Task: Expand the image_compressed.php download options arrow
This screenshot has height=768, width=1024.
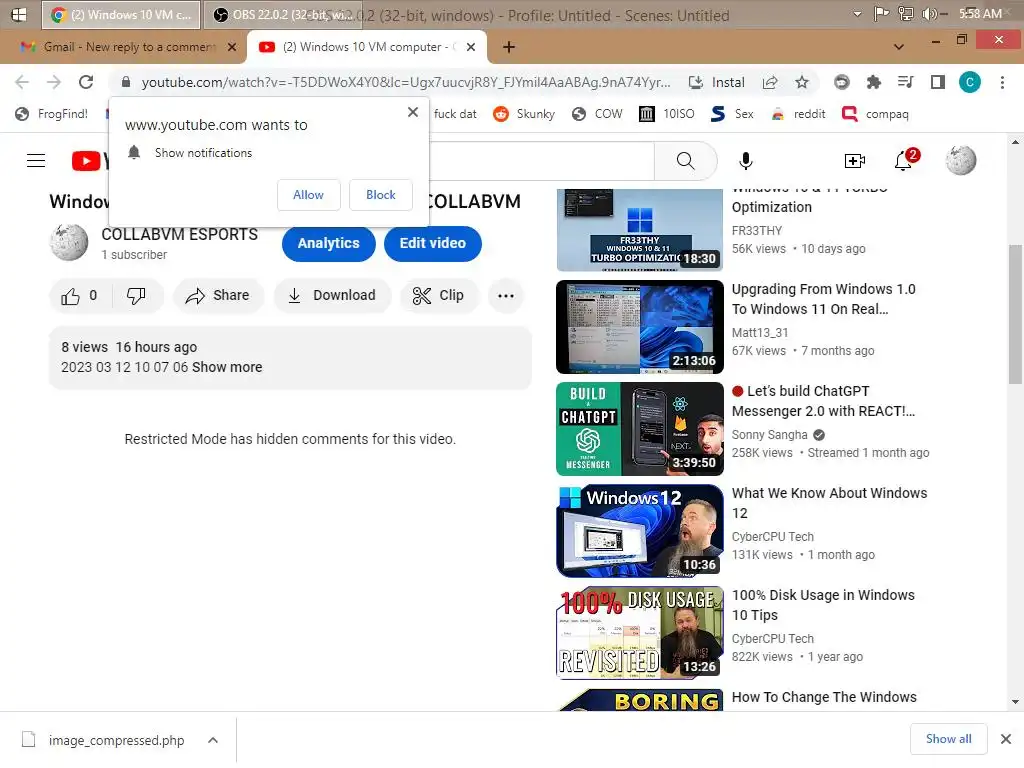Action: (213, 740)
